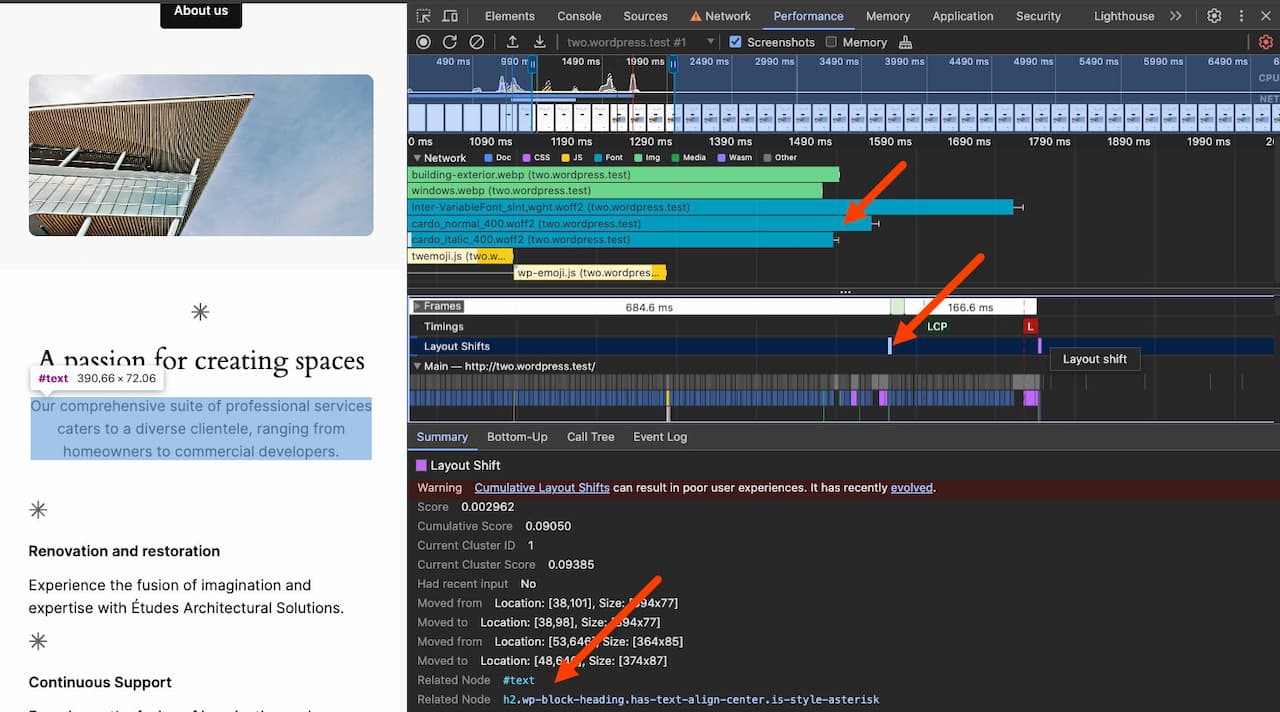1280x712 pixels.
Task: Open the Application tab
Action: coord(963,16)
